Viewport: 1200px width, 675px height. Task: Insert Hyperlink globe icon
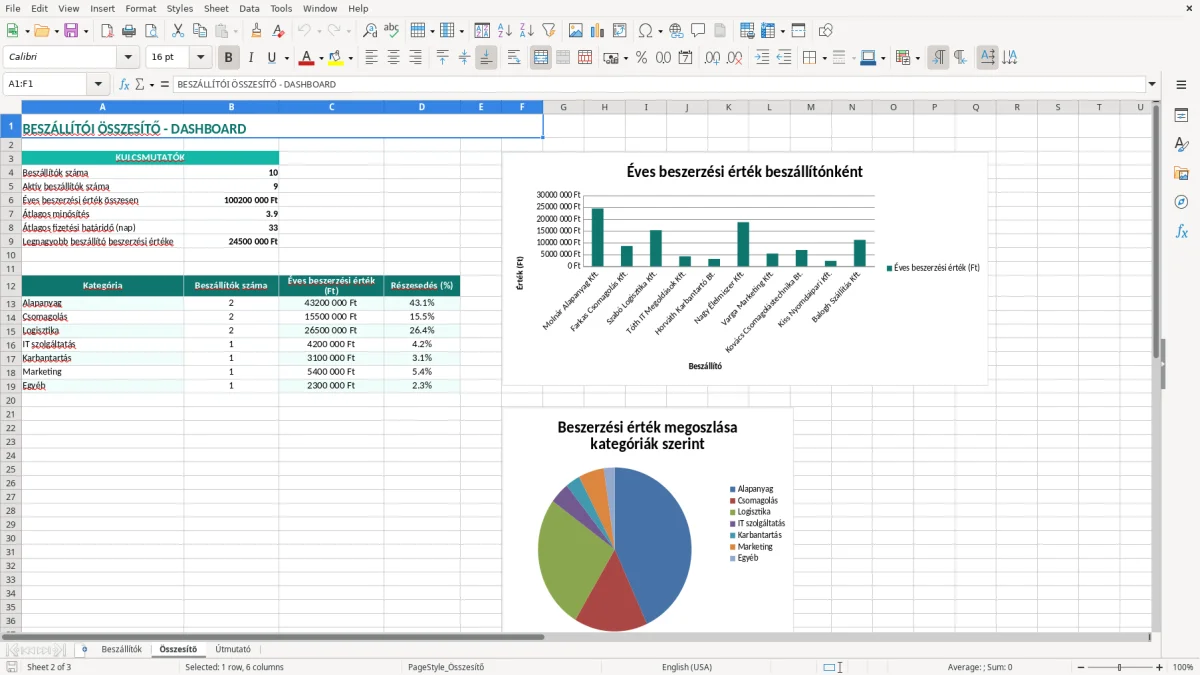pos(677,31)
